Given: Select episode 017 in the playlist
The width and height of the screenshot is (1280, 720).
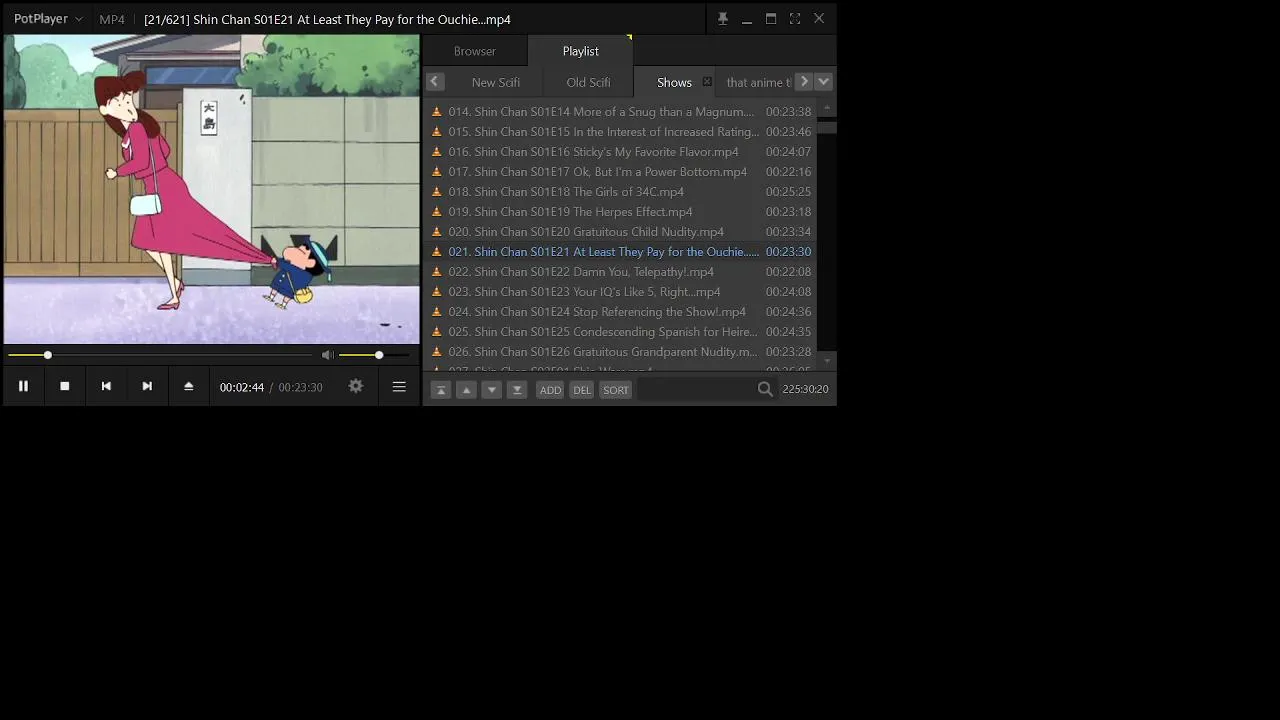Looking at the screenshot, I should point(620,172).
